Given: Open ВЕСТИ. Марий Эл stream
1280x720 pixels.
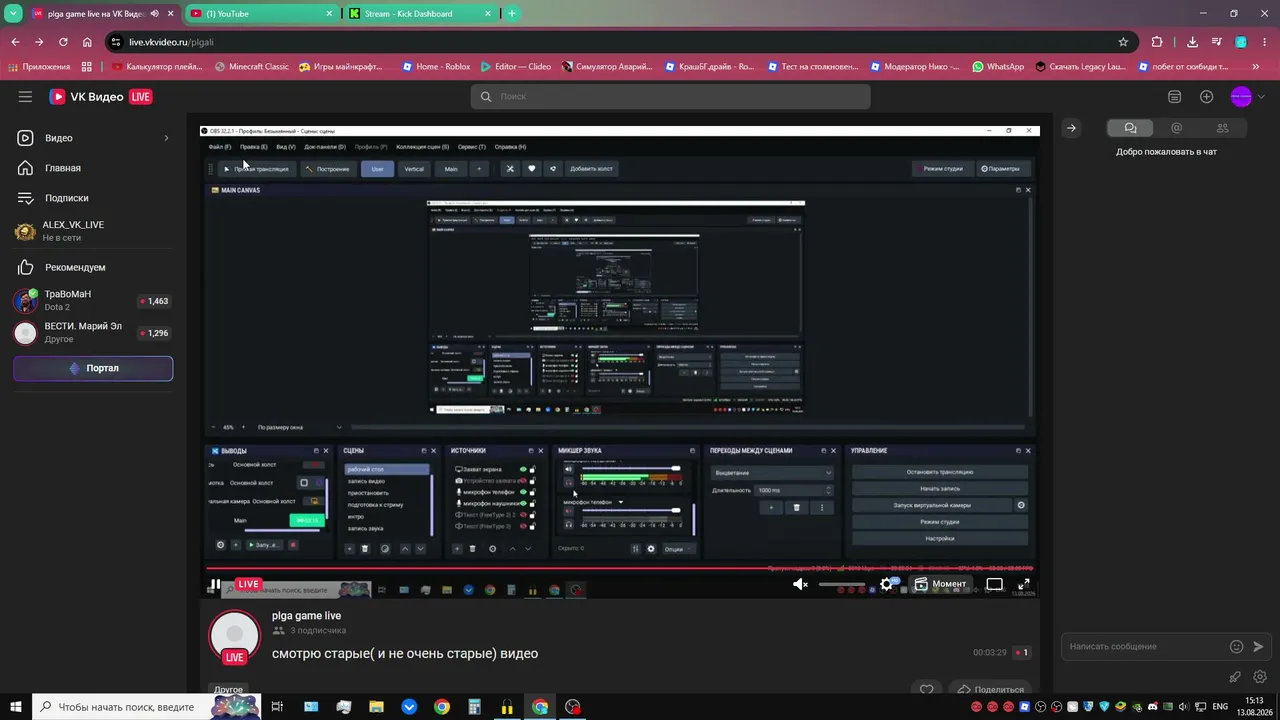Looking at the screenshot, I should (x=93, y=333).
